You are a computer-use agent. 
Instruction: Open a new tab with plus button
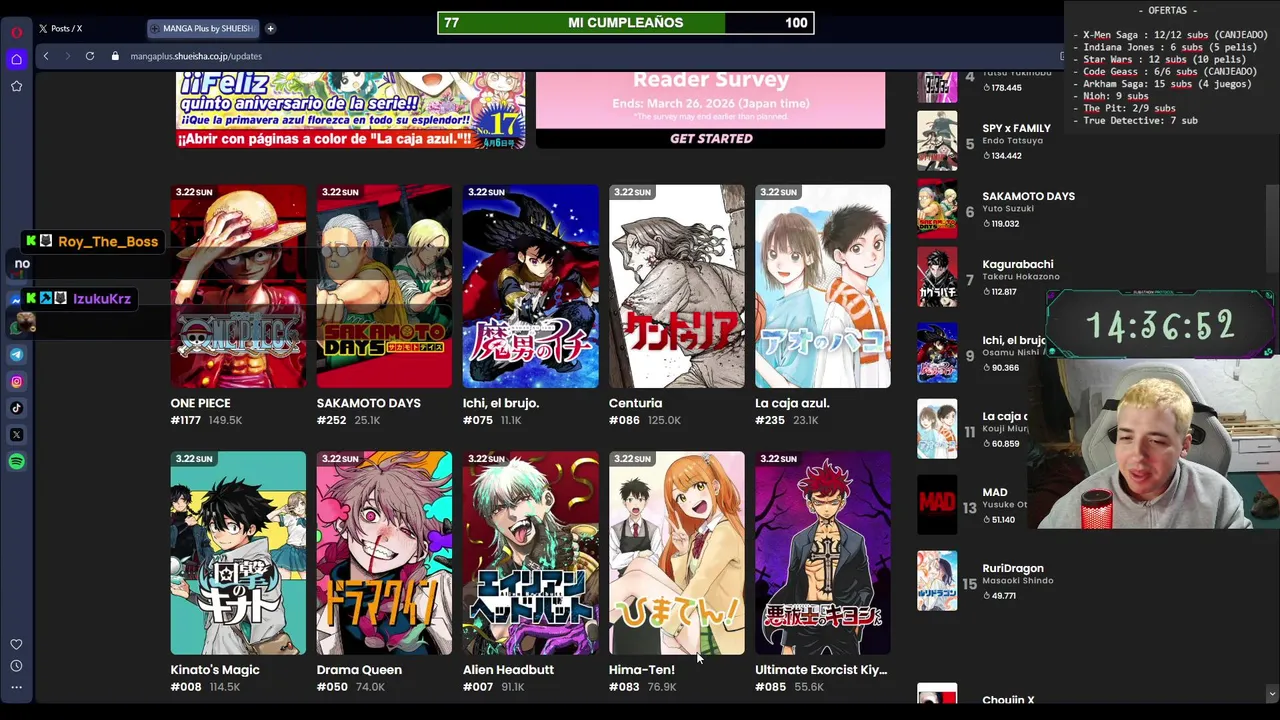tap(270, 29)
